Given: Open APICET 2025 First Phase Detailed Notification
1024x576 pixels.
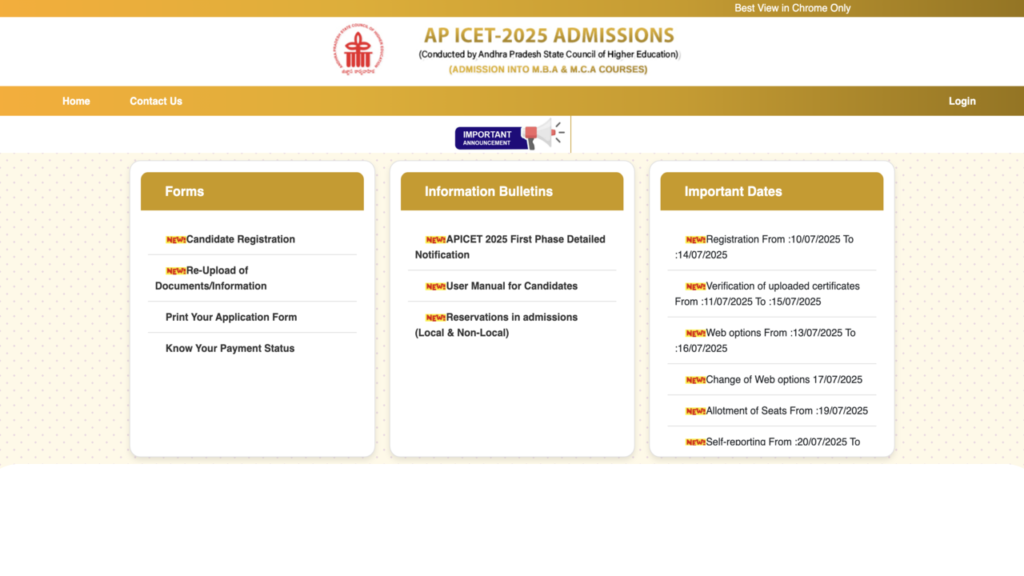Looking at the screenshot, I should tap(512, 246).
